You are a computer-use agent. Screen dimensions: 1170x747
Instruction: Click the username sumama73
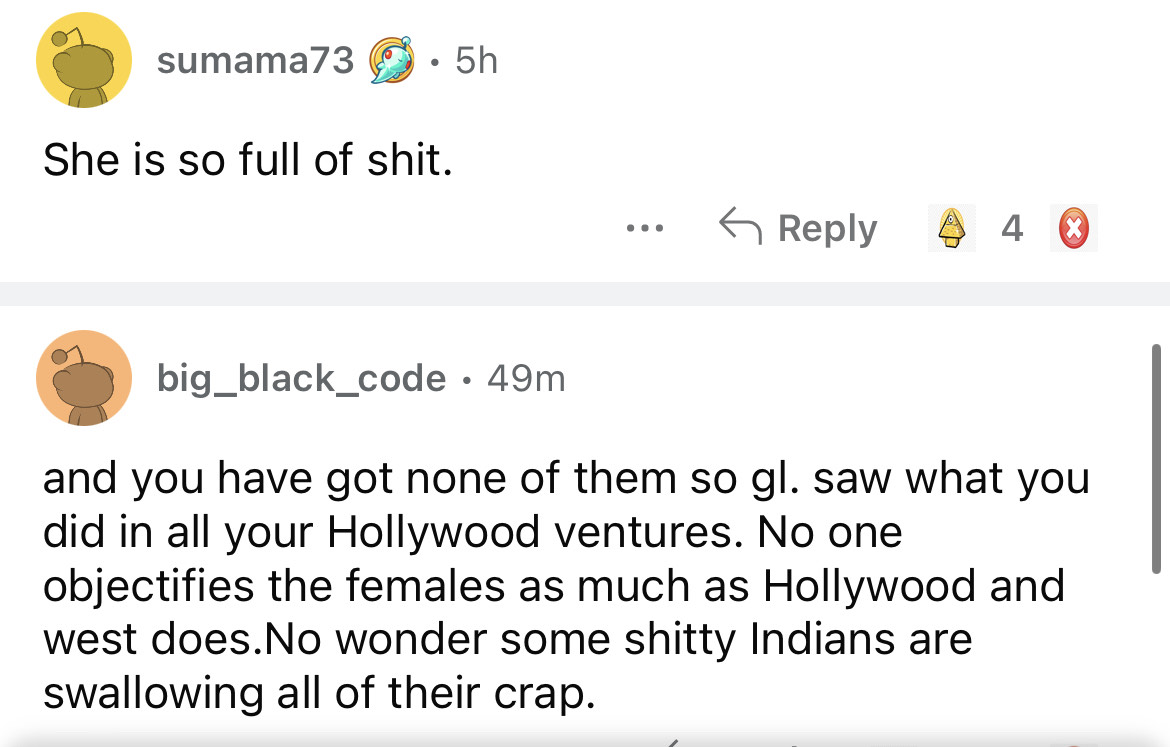coord(255,61)
